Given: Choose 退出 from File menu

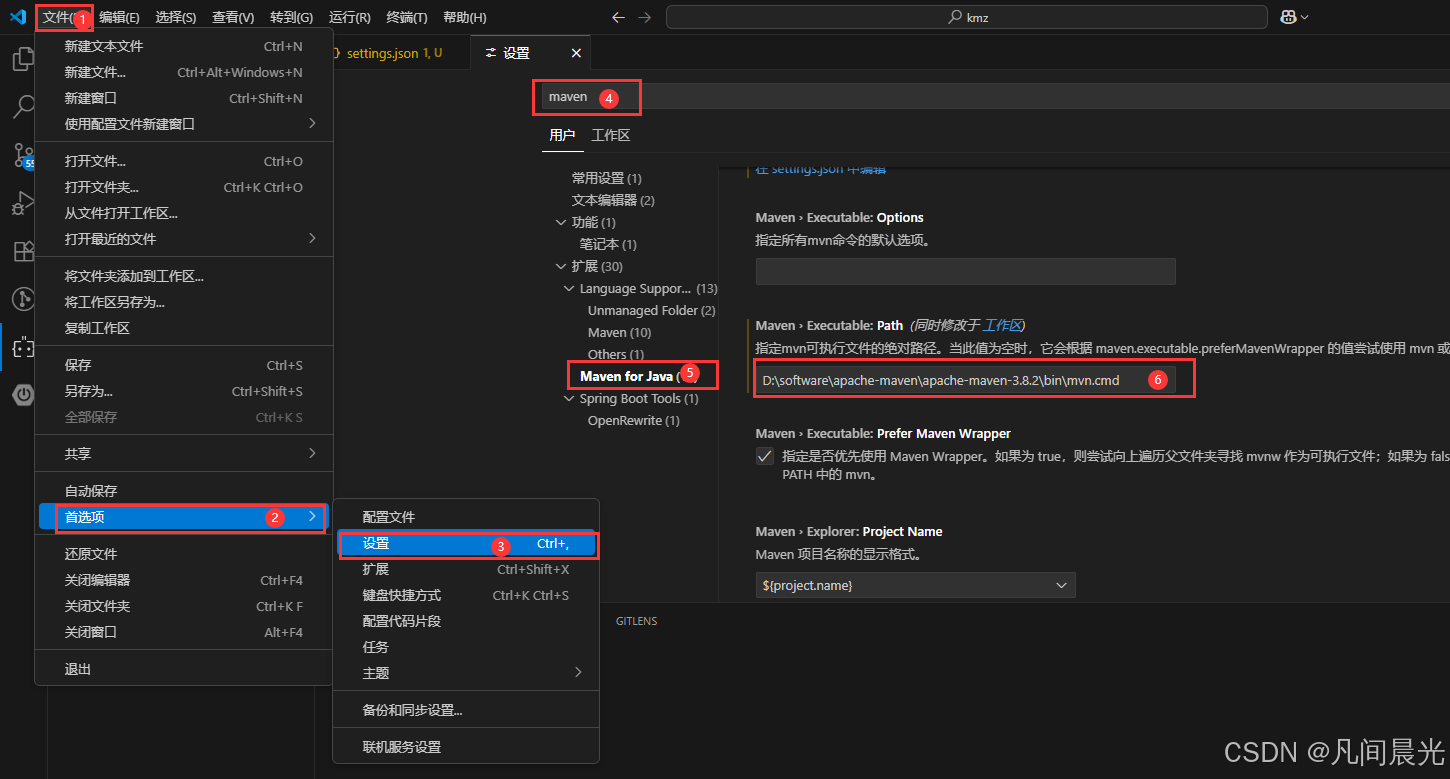Looking at the screenshot, I should pos(184,669).
